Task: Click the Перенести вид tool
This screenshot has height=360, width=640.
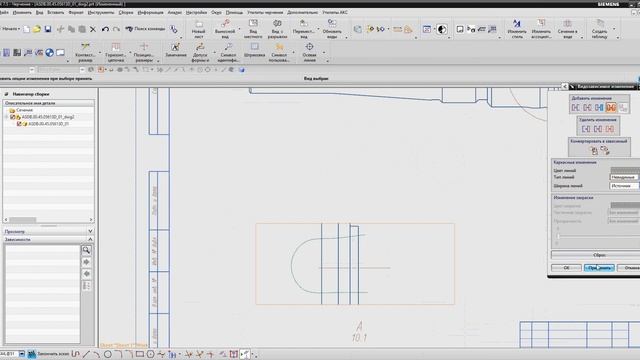Action: click(304, 29)
